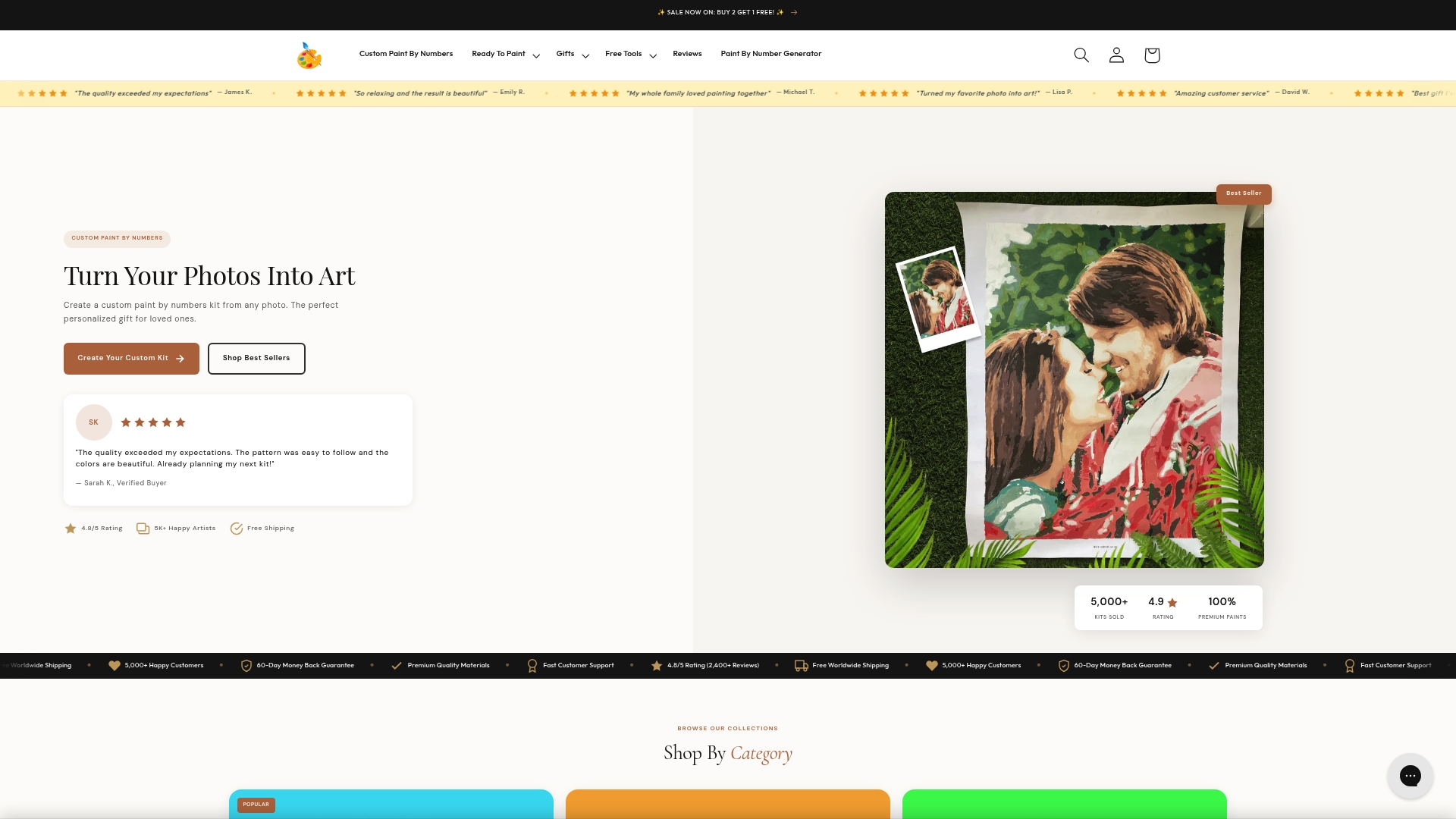The image size is (1456, 819).
Task: Click the checkmark icon beside Free Shipping
Action: (237, 529)
